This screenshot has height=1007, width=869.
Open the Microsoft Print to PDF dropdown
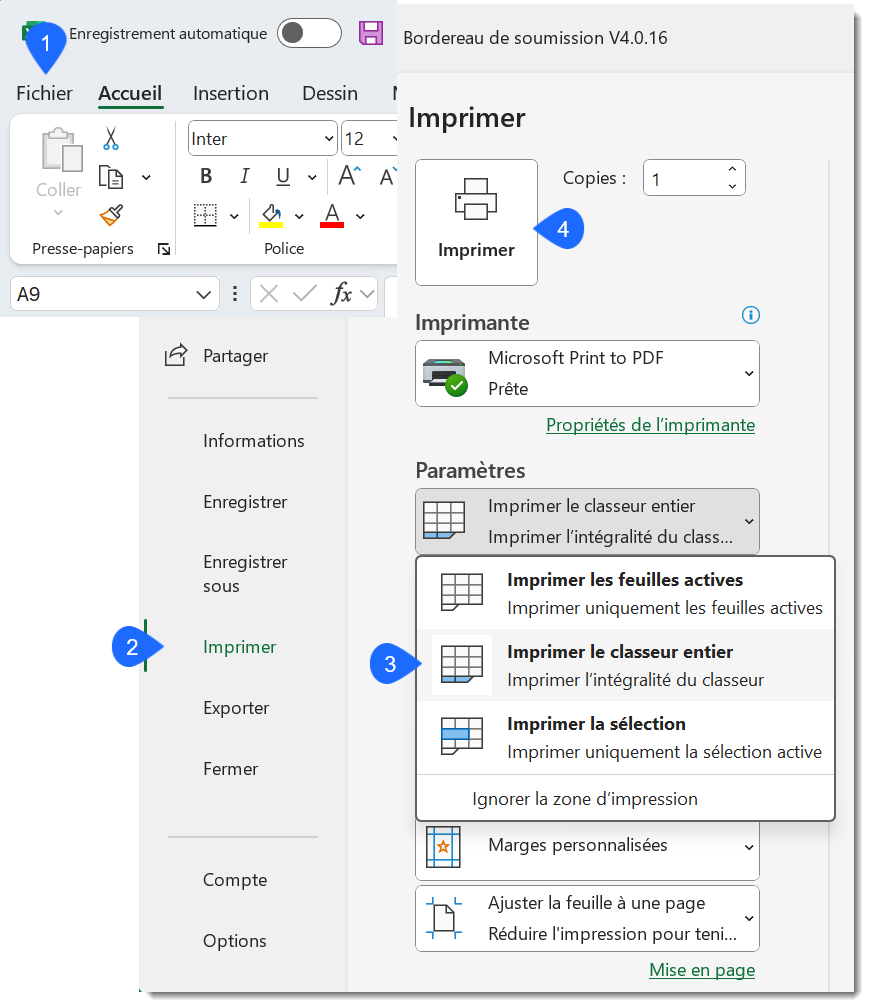point(587,373)
